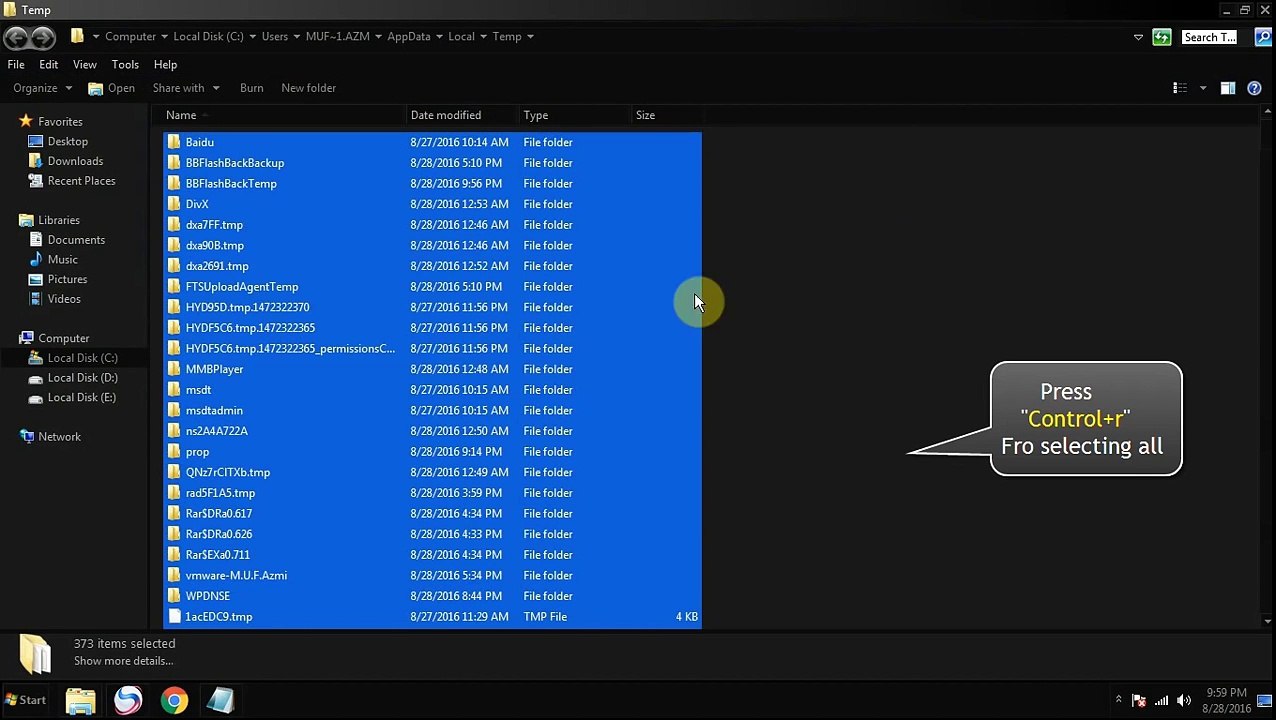Expand the Computer breadcrumb arrow

click(x=164, y=37)
